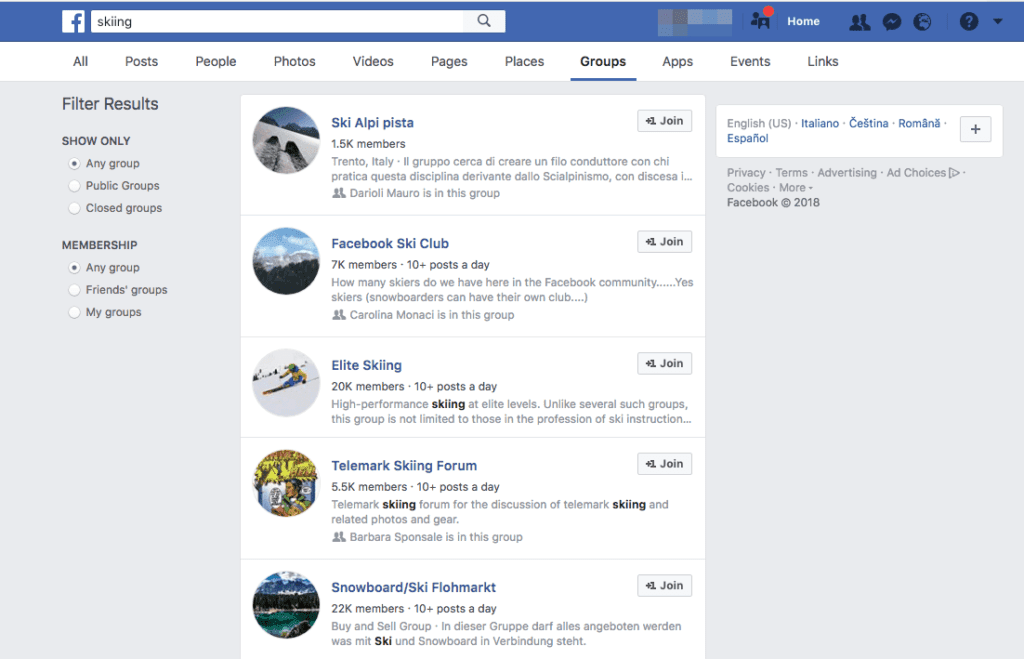1024x659 pixels.
Task: Open the Facebook Ski Club group
Action: tap(390, 243)
